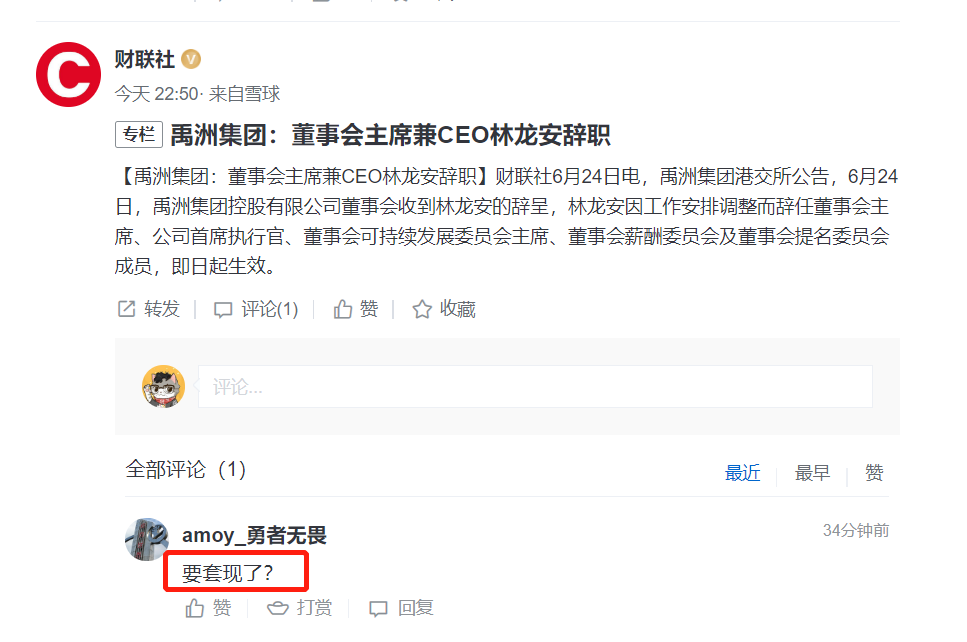
Task: Click the 今天 22:50 post timestamp
Action: click(157, 94)
